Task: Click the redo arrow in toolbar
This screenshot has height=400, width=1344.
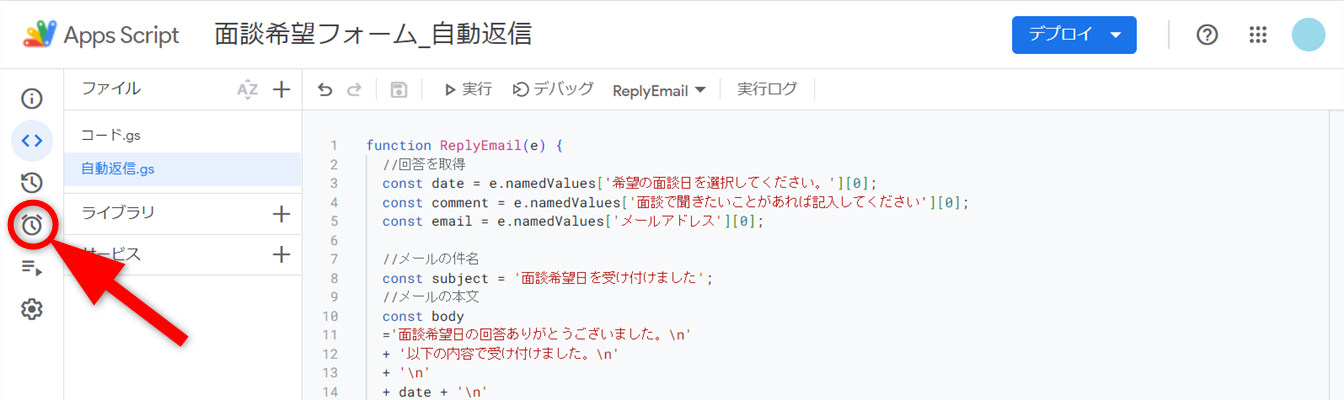Action: point(353,90)
